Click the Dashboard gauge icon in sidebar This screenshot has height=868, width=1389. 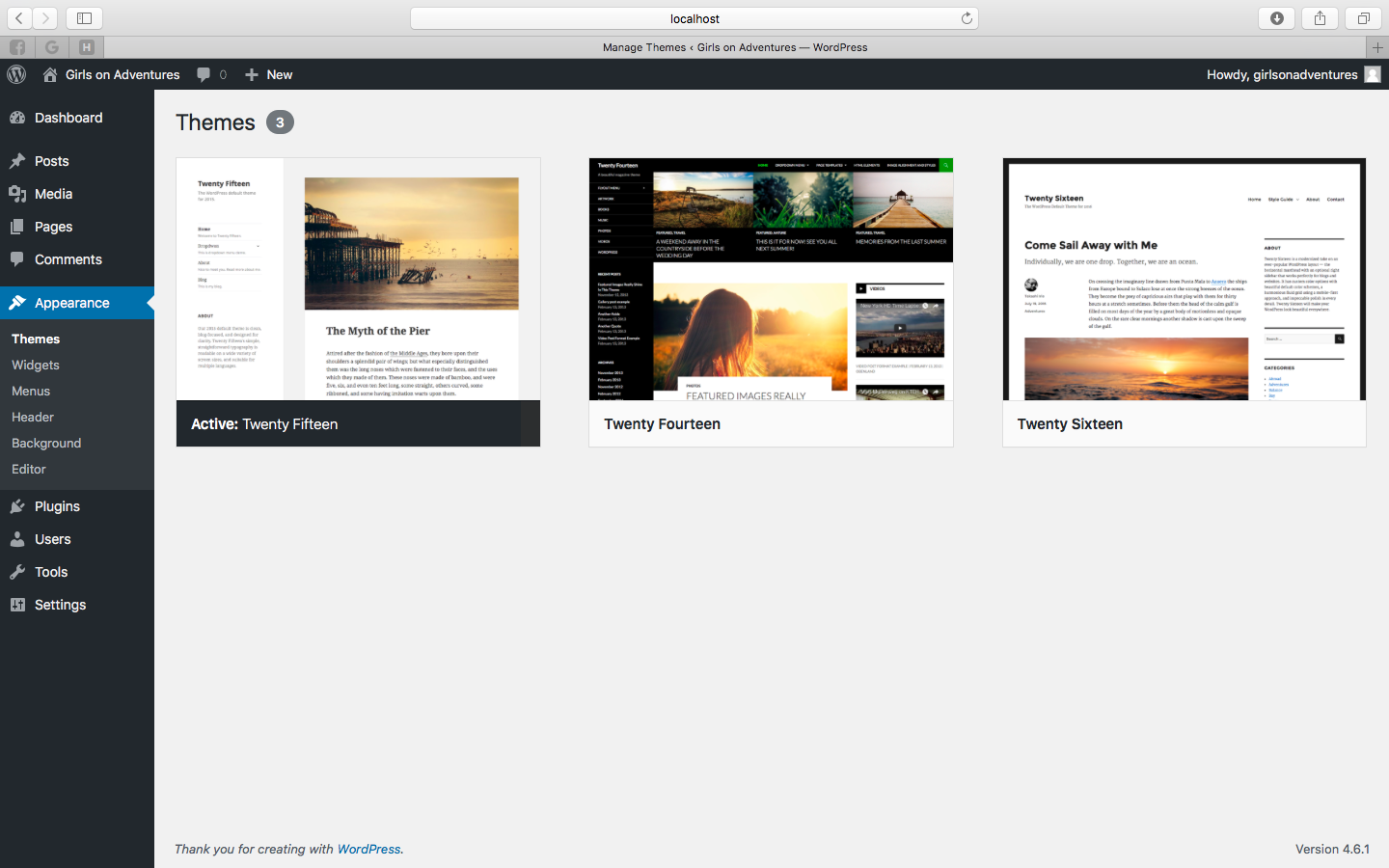(17, 118)
